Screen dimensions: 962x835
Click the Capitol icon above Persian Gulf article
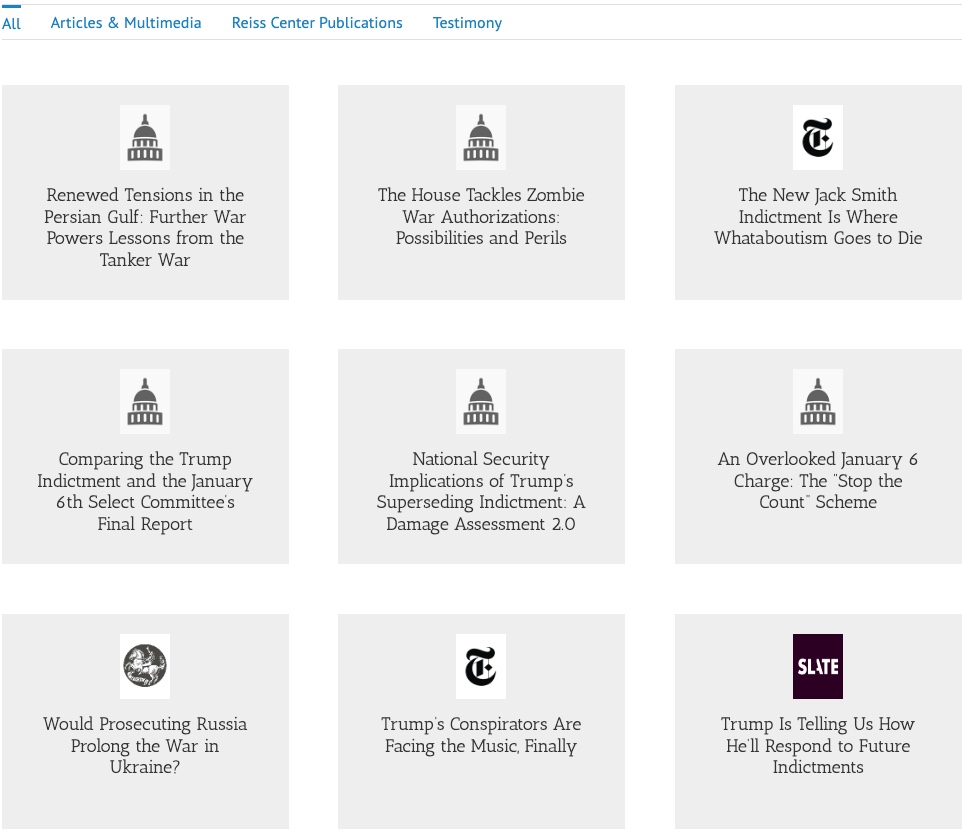click(x=145, y=138)
